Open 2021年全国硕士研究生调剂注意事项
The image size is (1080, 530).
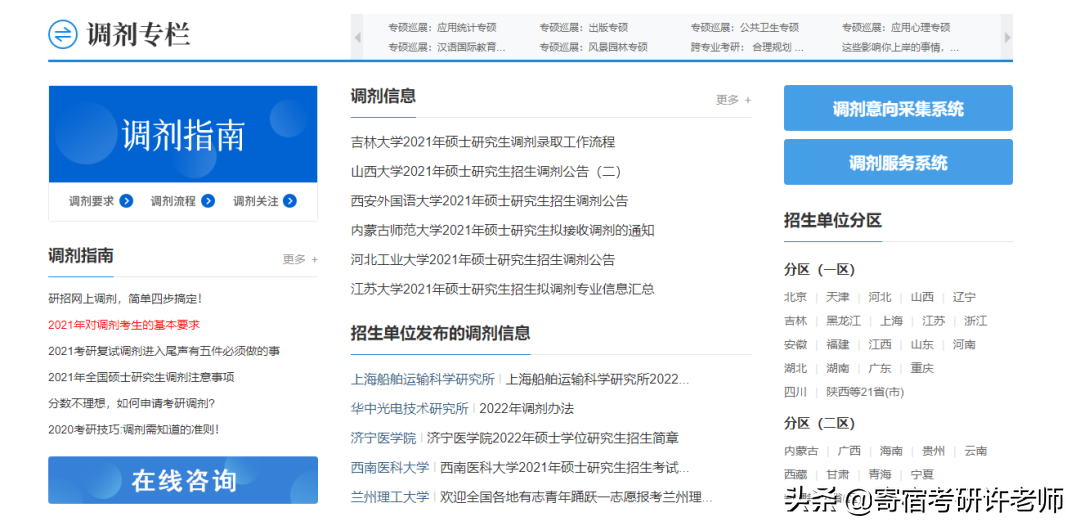click(x=141, y=377)
